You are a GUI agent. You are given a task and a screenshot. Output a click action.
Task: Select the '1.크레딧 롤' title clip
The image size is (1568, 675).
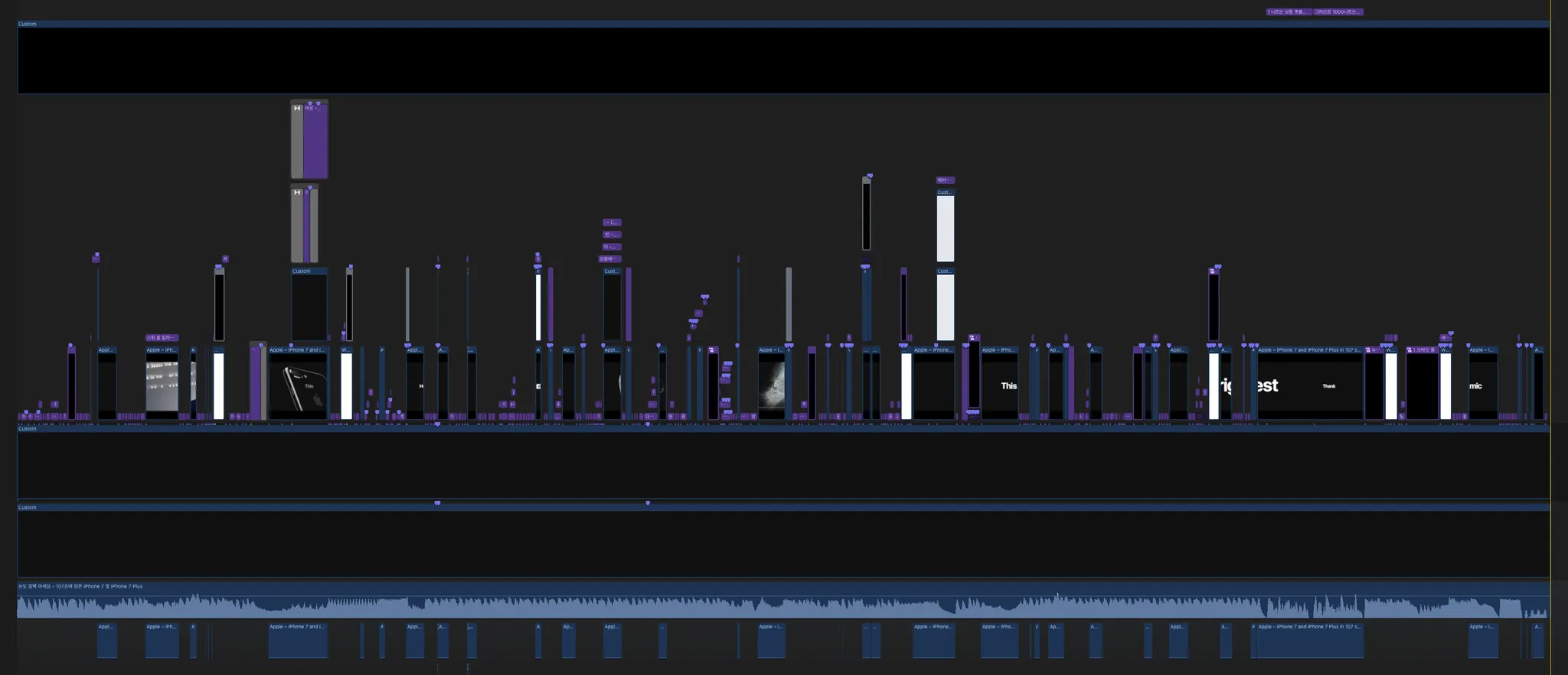[1422, 383]
